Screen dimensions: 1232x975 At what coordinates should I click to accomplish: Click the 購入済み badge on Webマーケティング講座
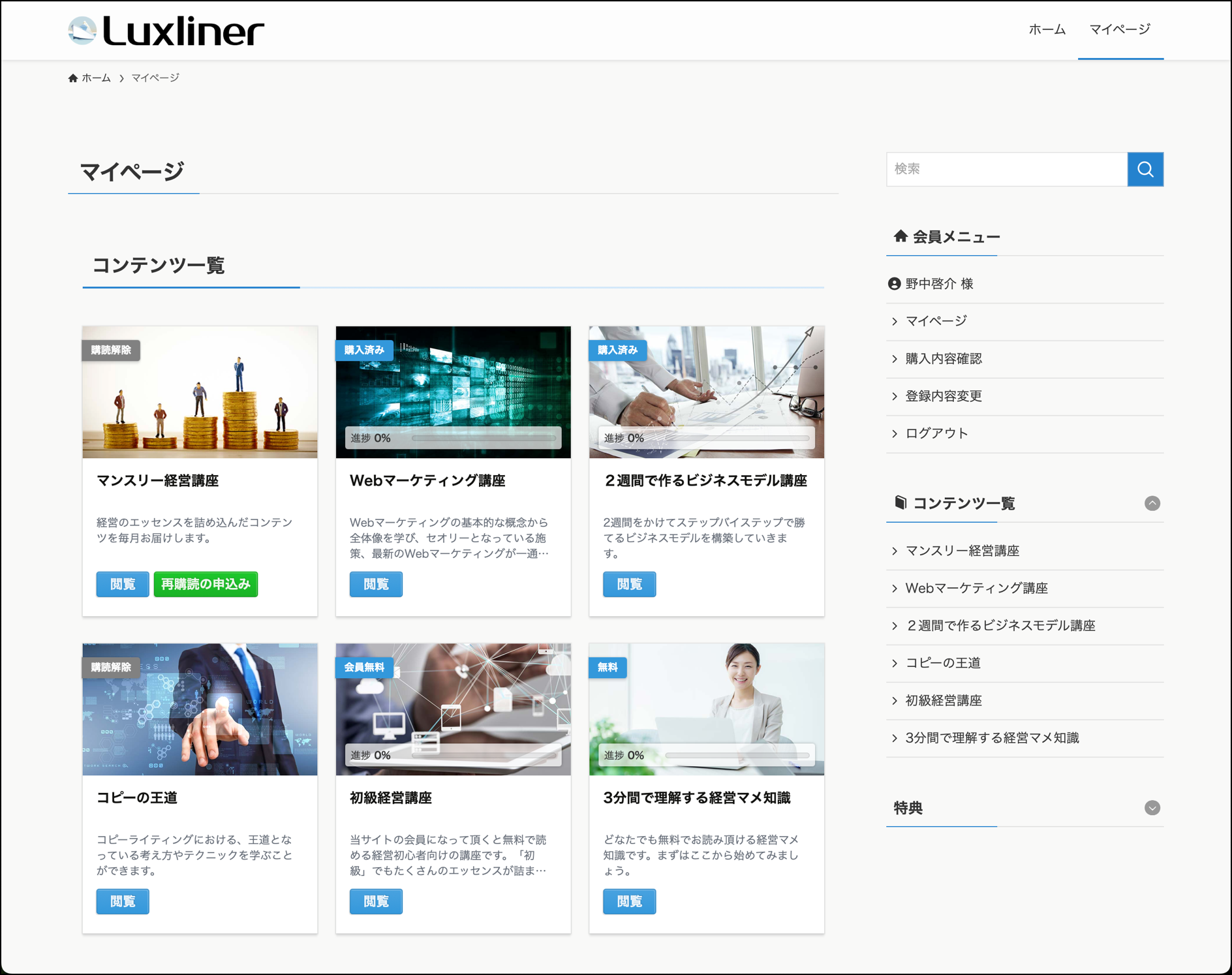point(364,350)
